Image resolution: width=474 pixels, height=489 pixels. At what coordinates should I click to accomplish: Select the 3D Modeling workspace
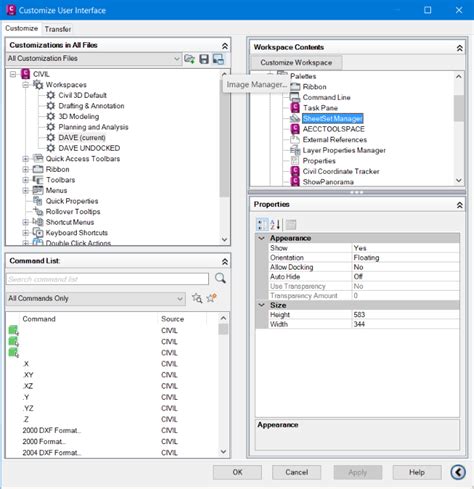(79, 116)
